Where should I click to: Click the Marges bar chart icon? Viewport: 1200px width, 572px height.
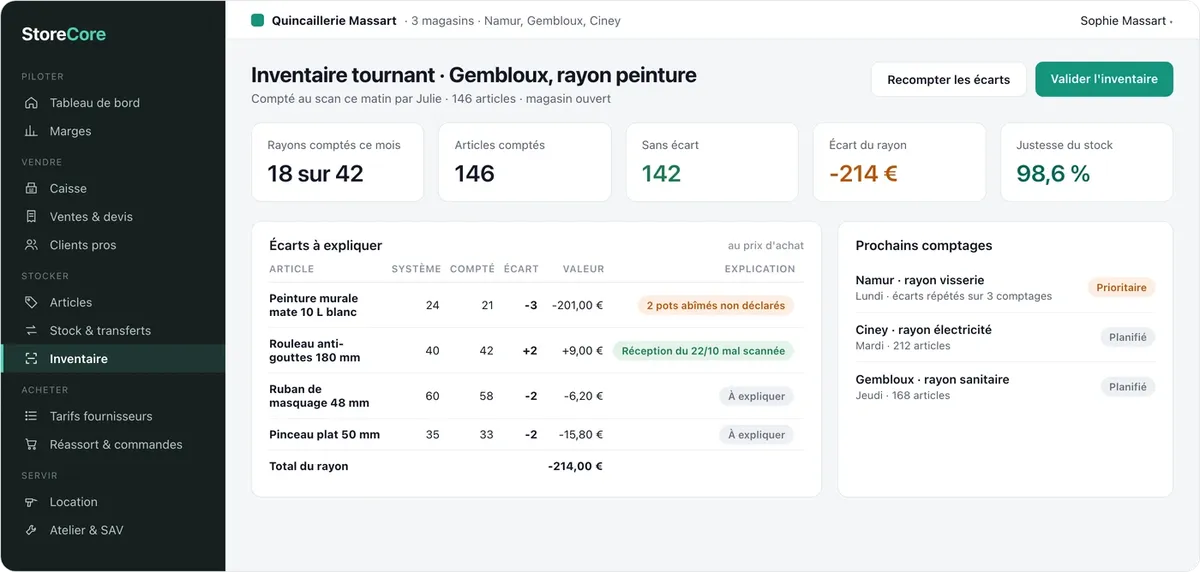pos(31,131)
